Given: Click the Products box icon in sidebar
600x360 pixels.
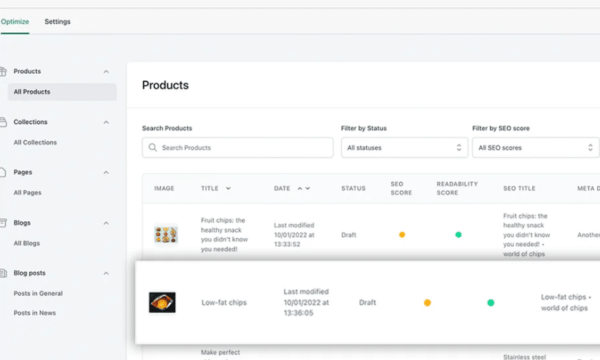Looking at the screenshot, I should pyautogui.click(x=3, y=72).
